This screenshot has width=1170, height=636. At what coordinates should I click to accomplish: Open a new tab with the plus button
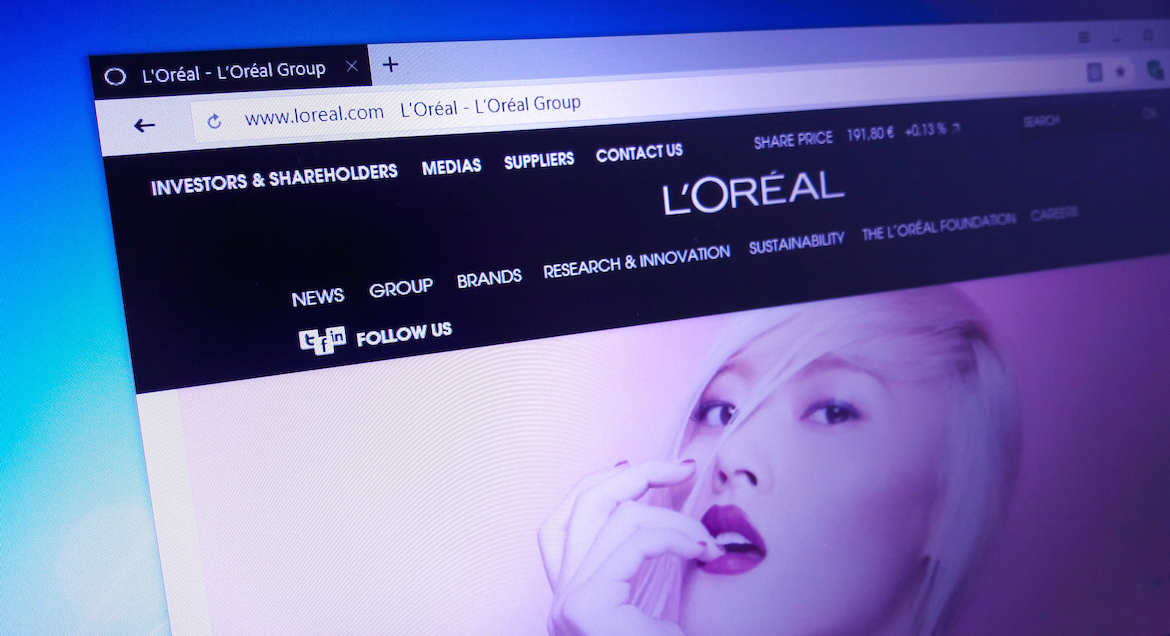coord(391,65)
